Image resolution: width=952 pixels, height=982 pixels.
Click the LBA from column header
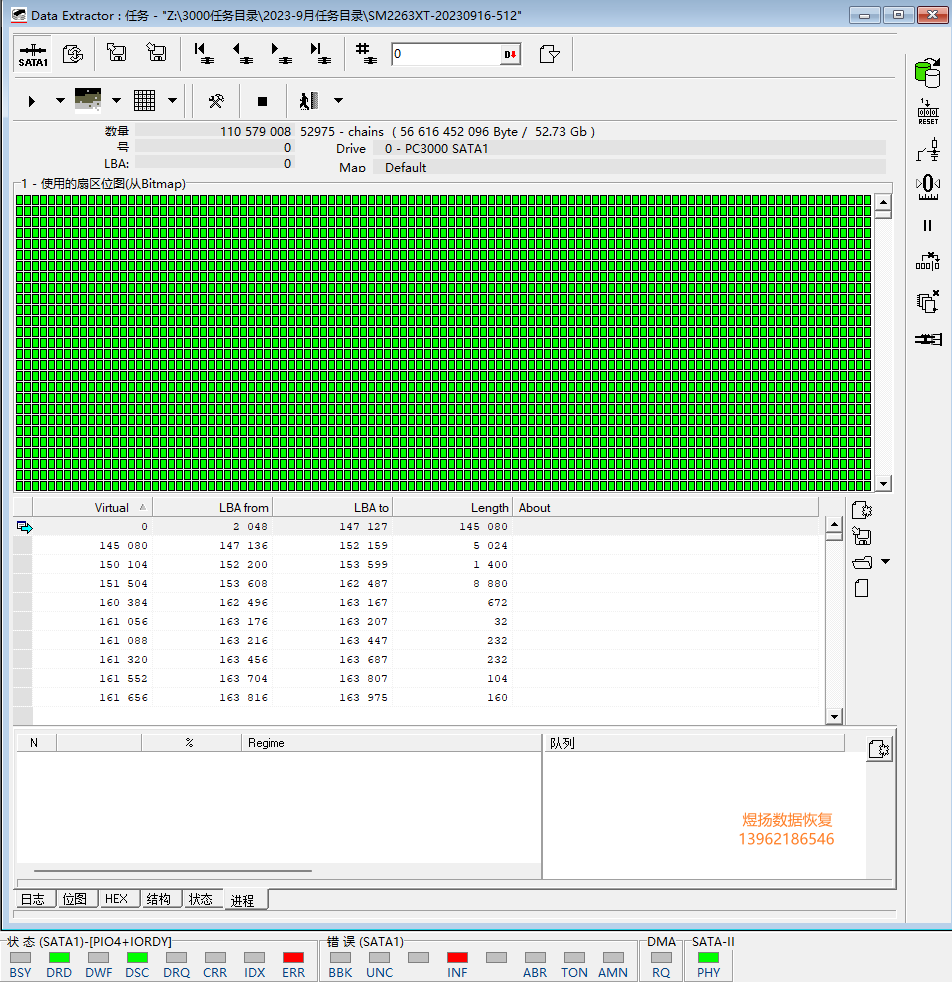click(x=212, y=507)
